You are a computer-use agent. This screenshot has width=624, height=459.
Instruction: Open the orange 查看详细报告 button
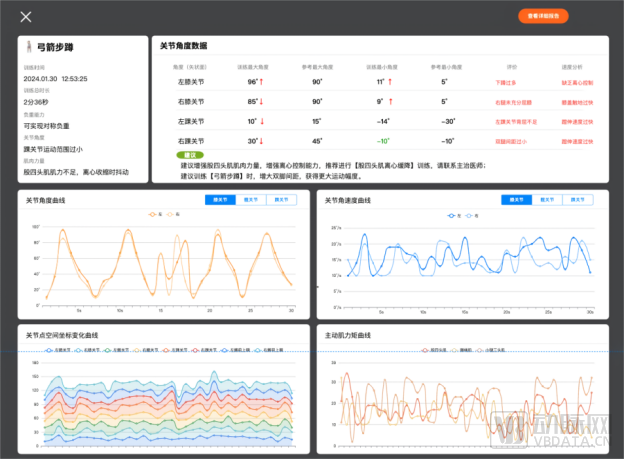coord(543,16)
